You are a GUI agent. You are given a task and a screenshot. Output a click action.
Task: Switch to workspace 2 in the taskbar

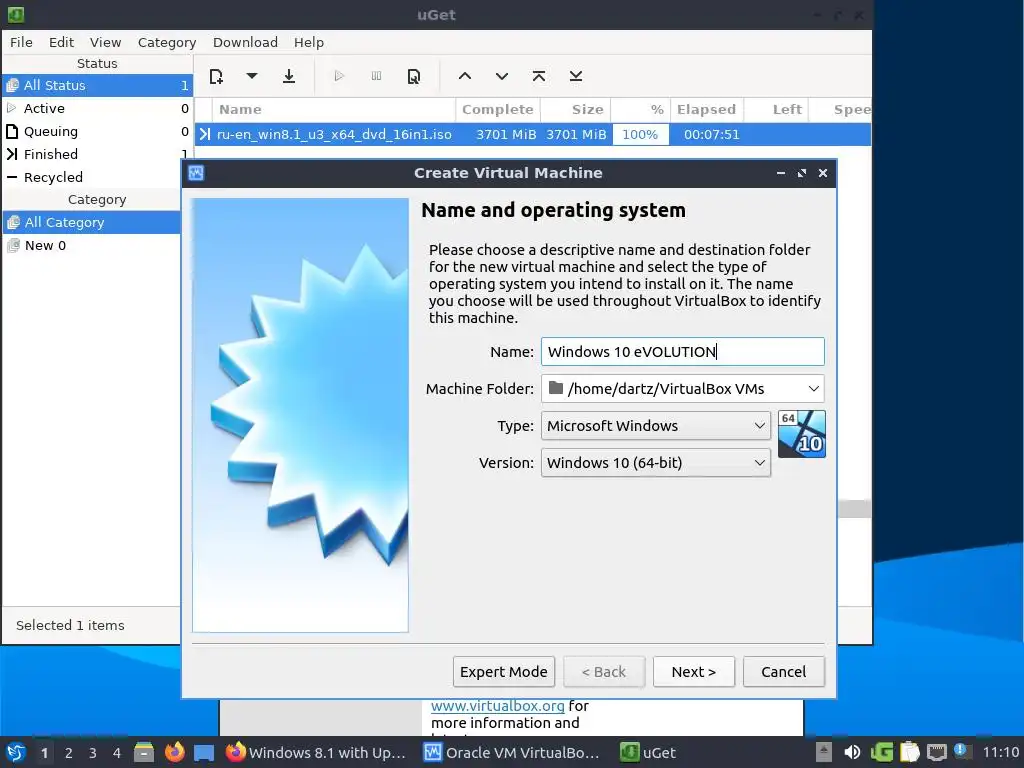(x=69, y=753)
